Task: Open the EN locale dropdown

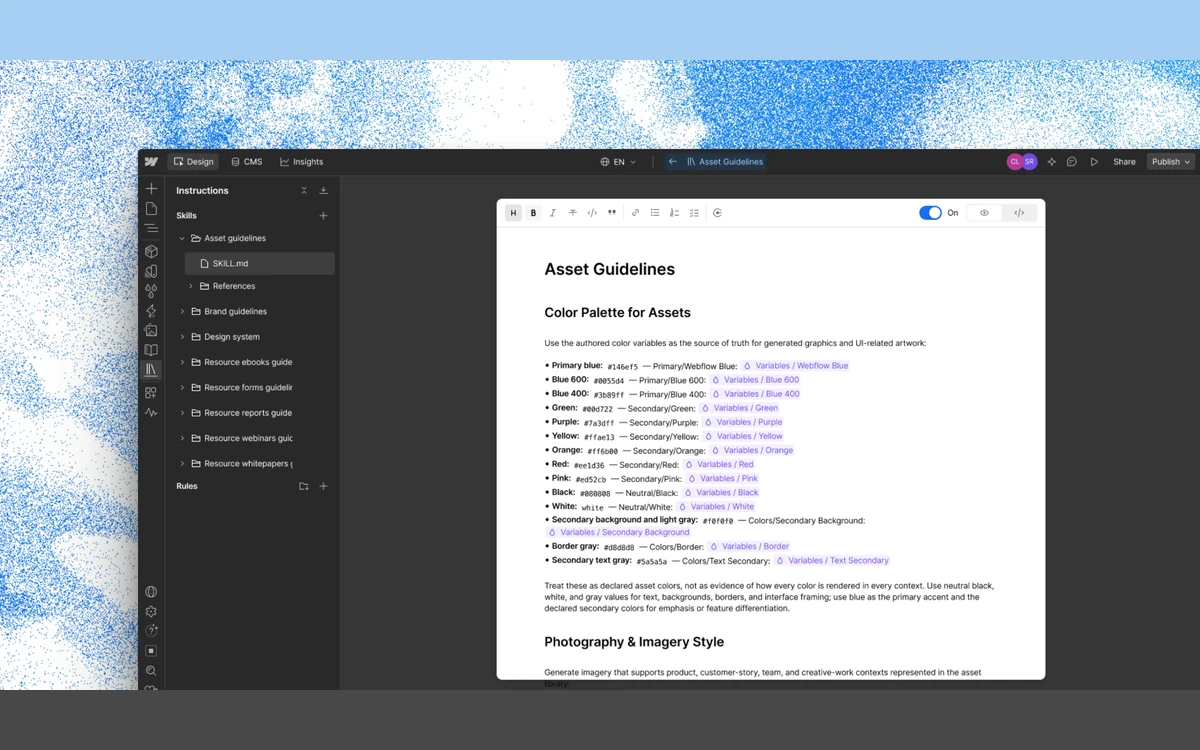Action: [x=618, y=162]
